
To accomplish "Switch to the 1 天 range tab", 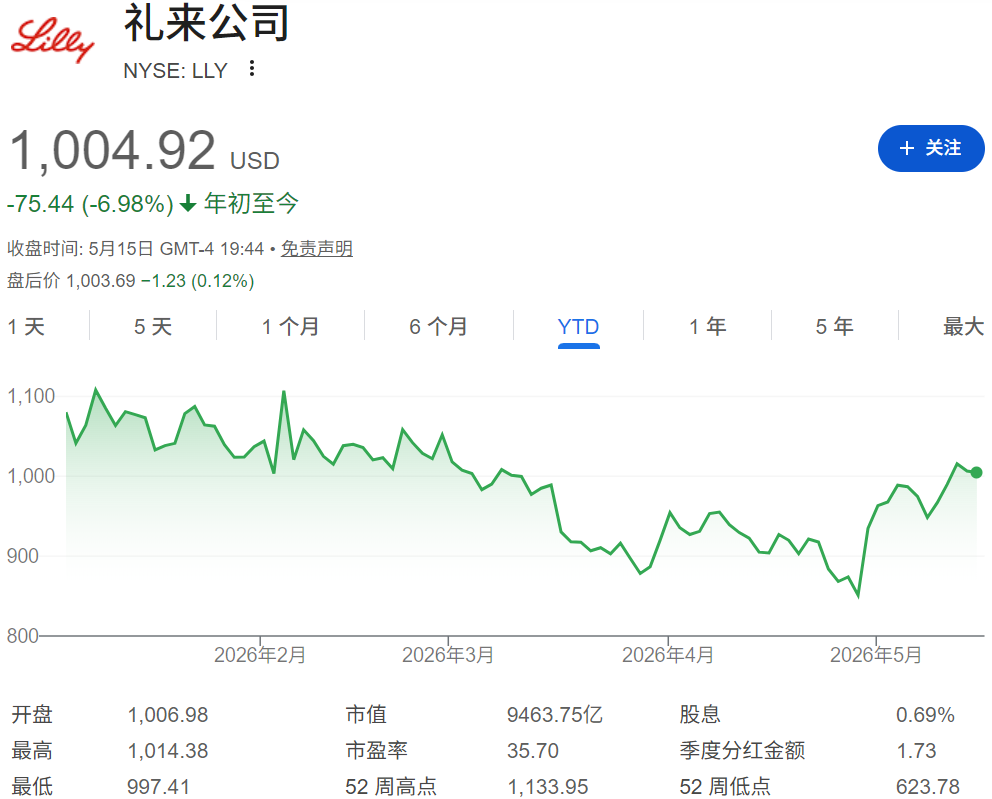I will tap(26, 326).
